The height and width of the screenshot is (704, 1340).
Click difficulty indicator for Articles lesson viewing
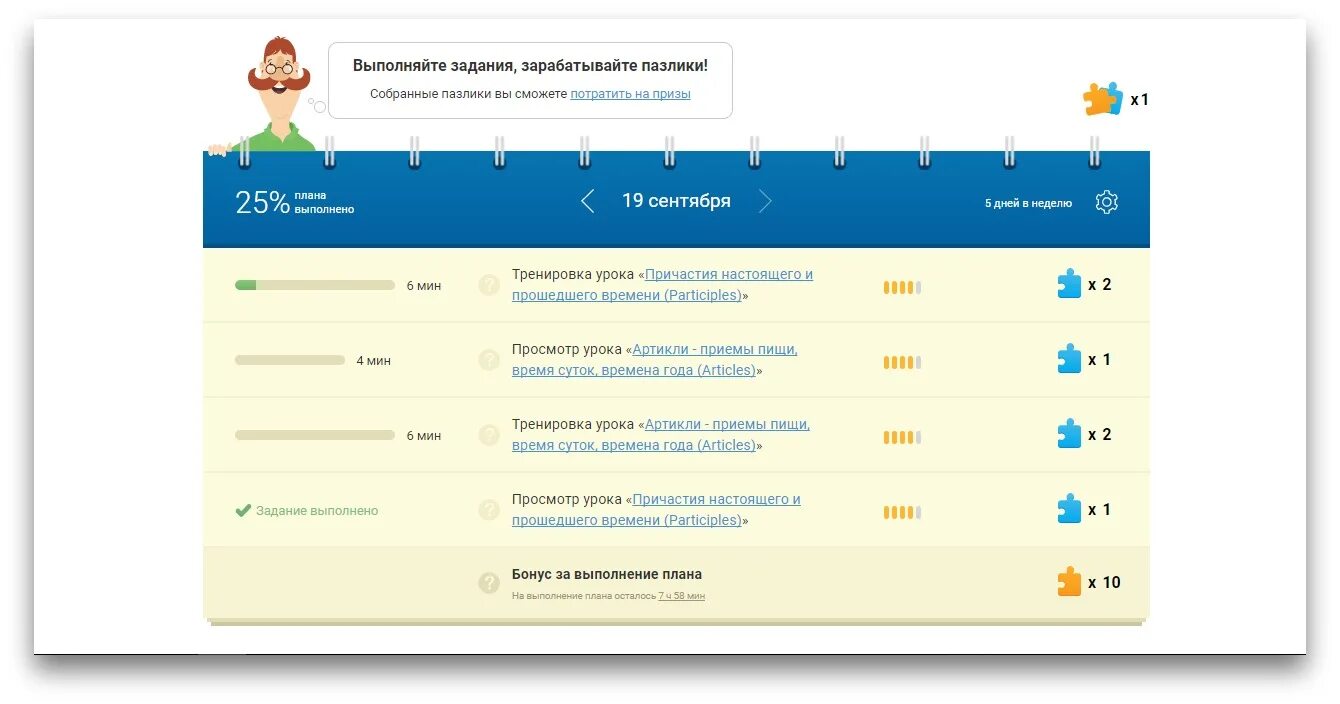point(902,363)
